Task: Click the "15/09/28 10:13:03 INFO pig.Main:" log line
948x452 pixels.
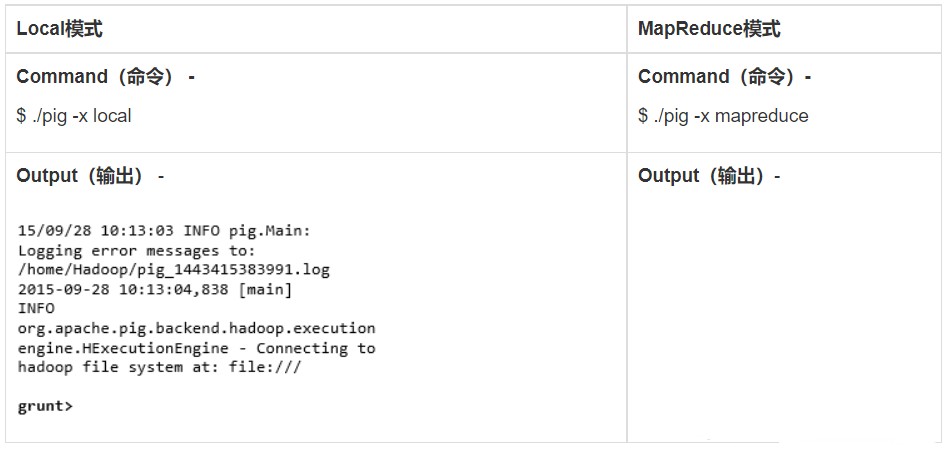Action: point(164,231)
